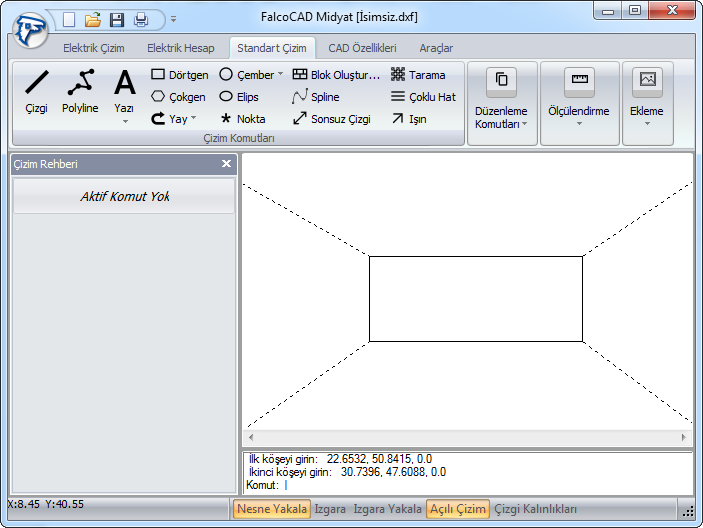This screenshot has width=703, height=528.
Task: Open an existing file with folder icon
Action: [93, 20]
